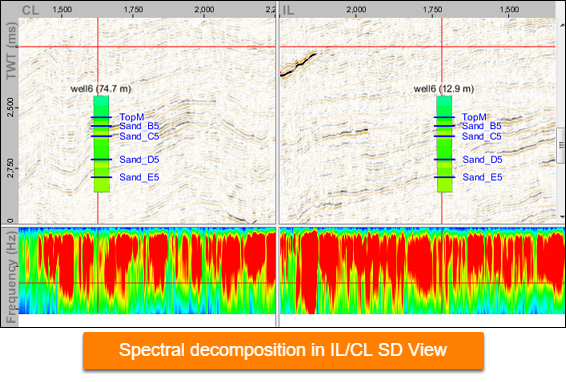Click the 1,500 tick on IL axis
This screenshot has width=566, height=382.
(x=509, y=9)
